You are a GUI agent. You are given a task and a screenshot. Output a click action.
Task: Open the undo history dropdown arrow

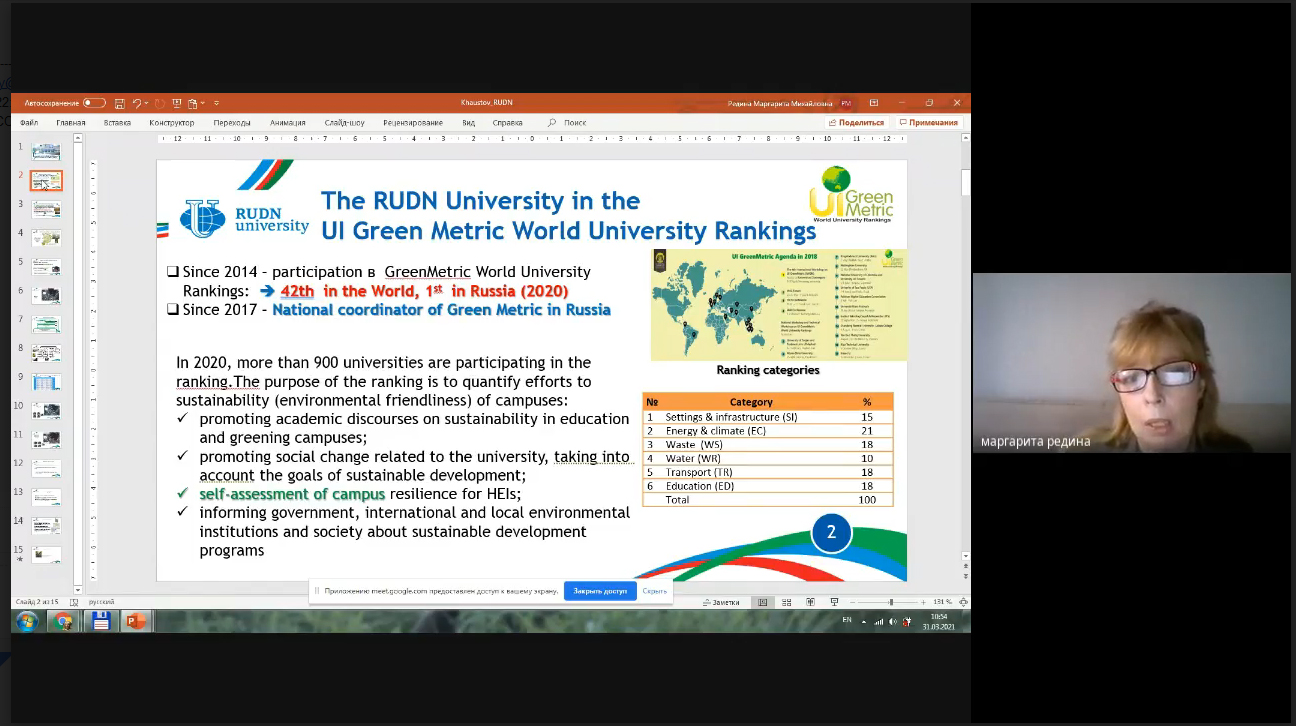147,103
